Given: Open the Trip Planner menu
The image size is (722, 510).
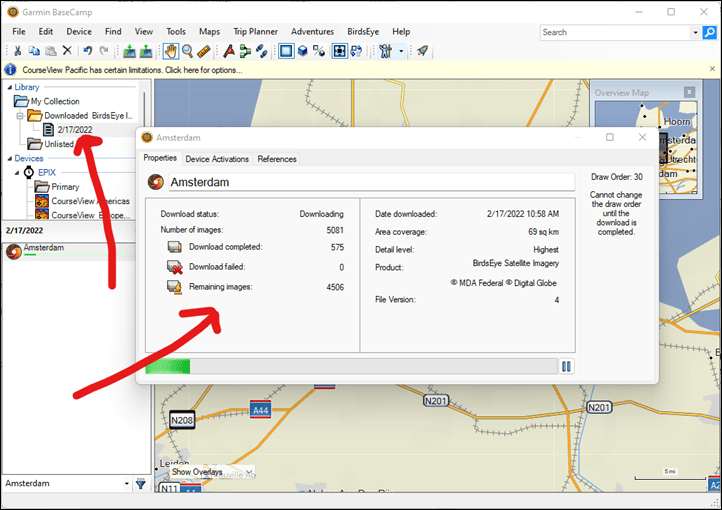Looking at the screenshot, I should point(255,32).
